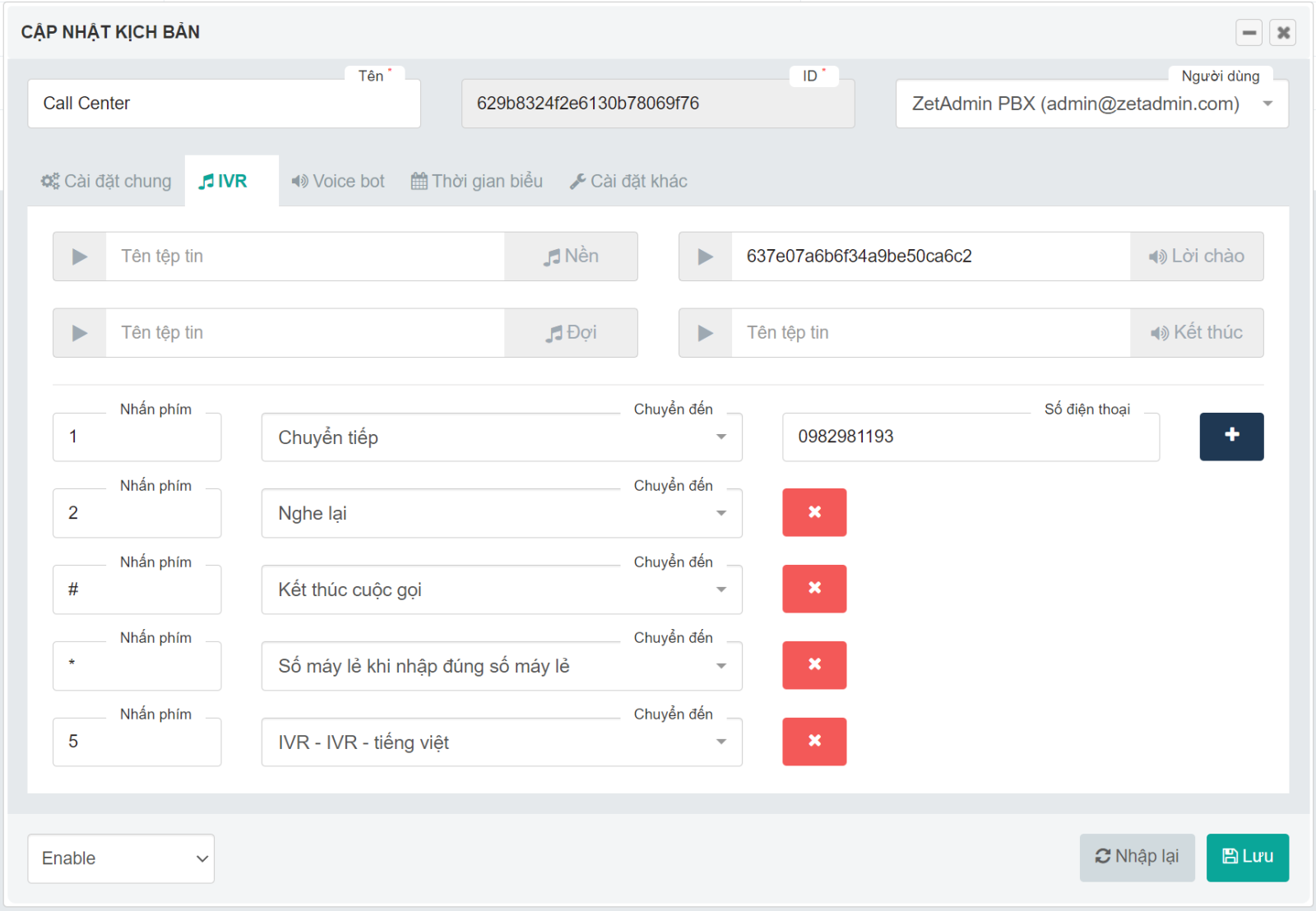This screenshot has height=911, width=1316.
Task: Switch to the Voice bot tab
Action: pos(338,182)
